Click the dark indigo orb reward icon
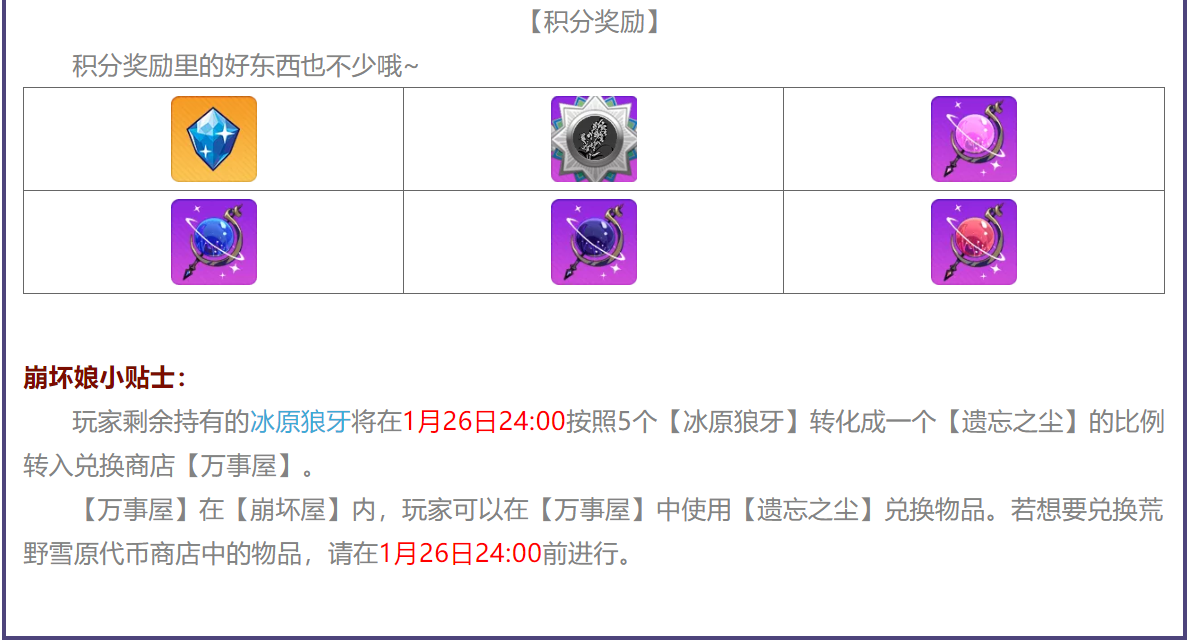 (594, 242)
